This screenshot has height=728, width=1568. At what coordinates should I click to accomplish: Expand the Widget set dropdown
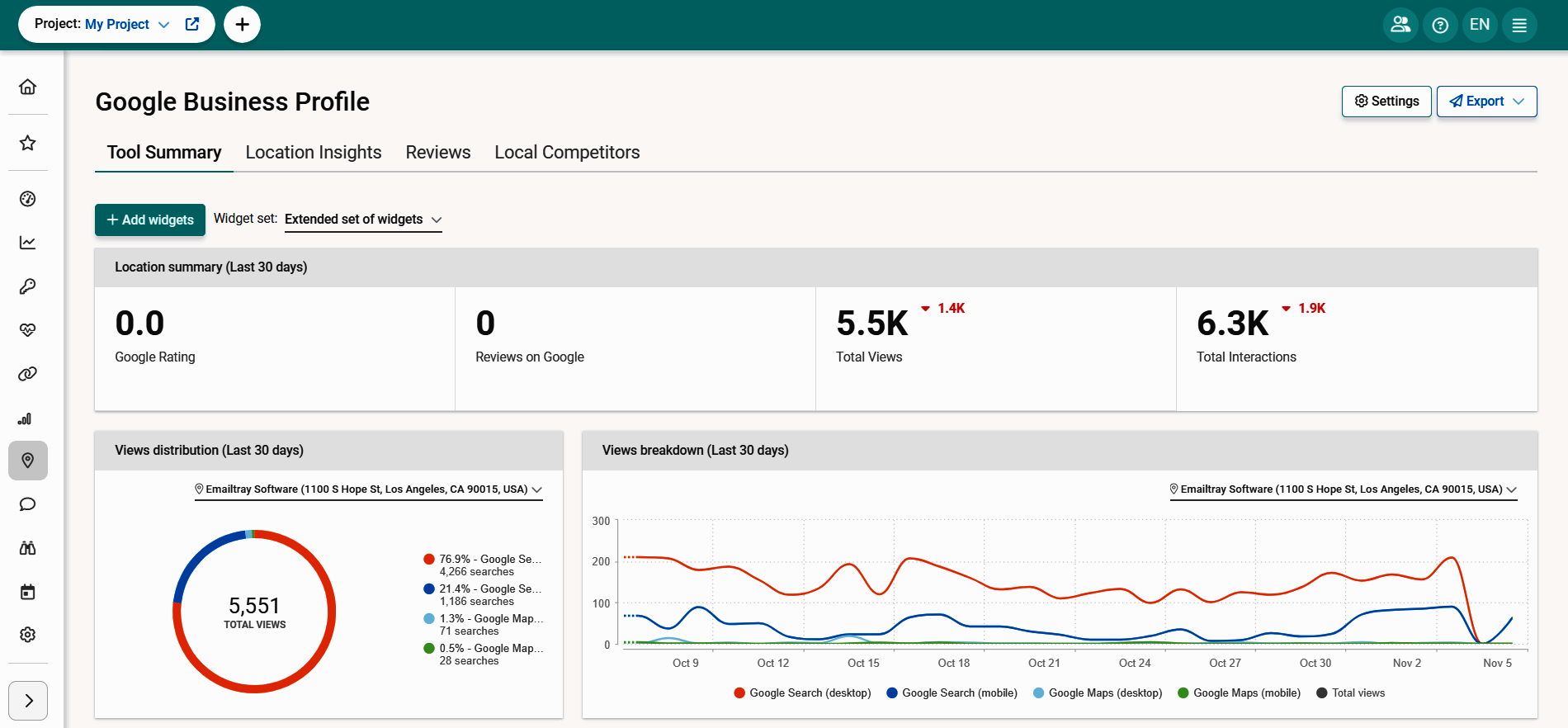[x=363, y=220]
